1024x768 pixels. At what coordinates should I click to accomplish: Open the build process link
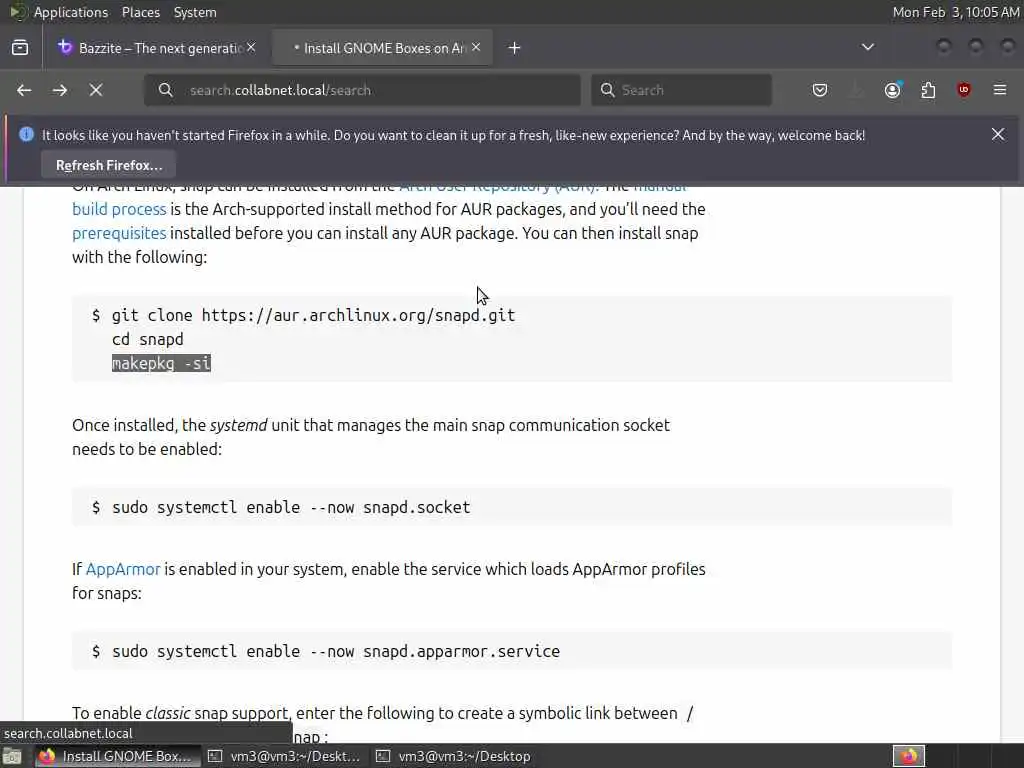(x=119, y=209)
